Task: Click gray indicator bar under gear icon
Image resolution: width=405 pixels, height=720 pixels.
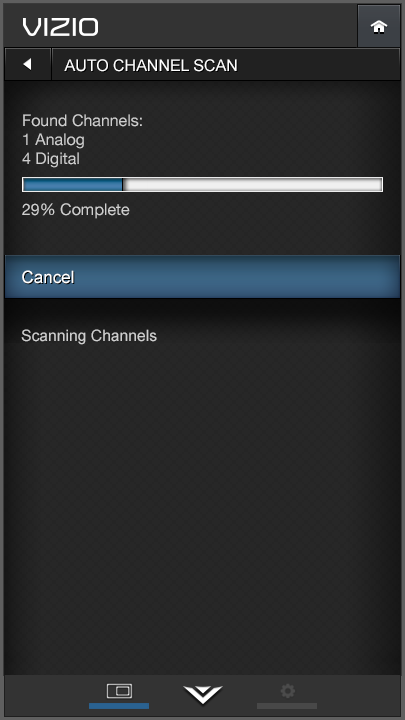Action: point(287,706)
